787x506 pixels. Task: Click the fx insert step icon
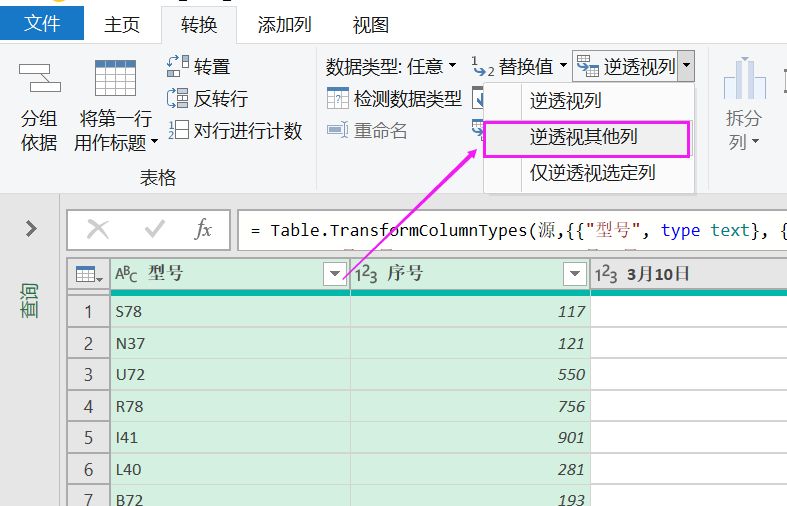point(203,230)
